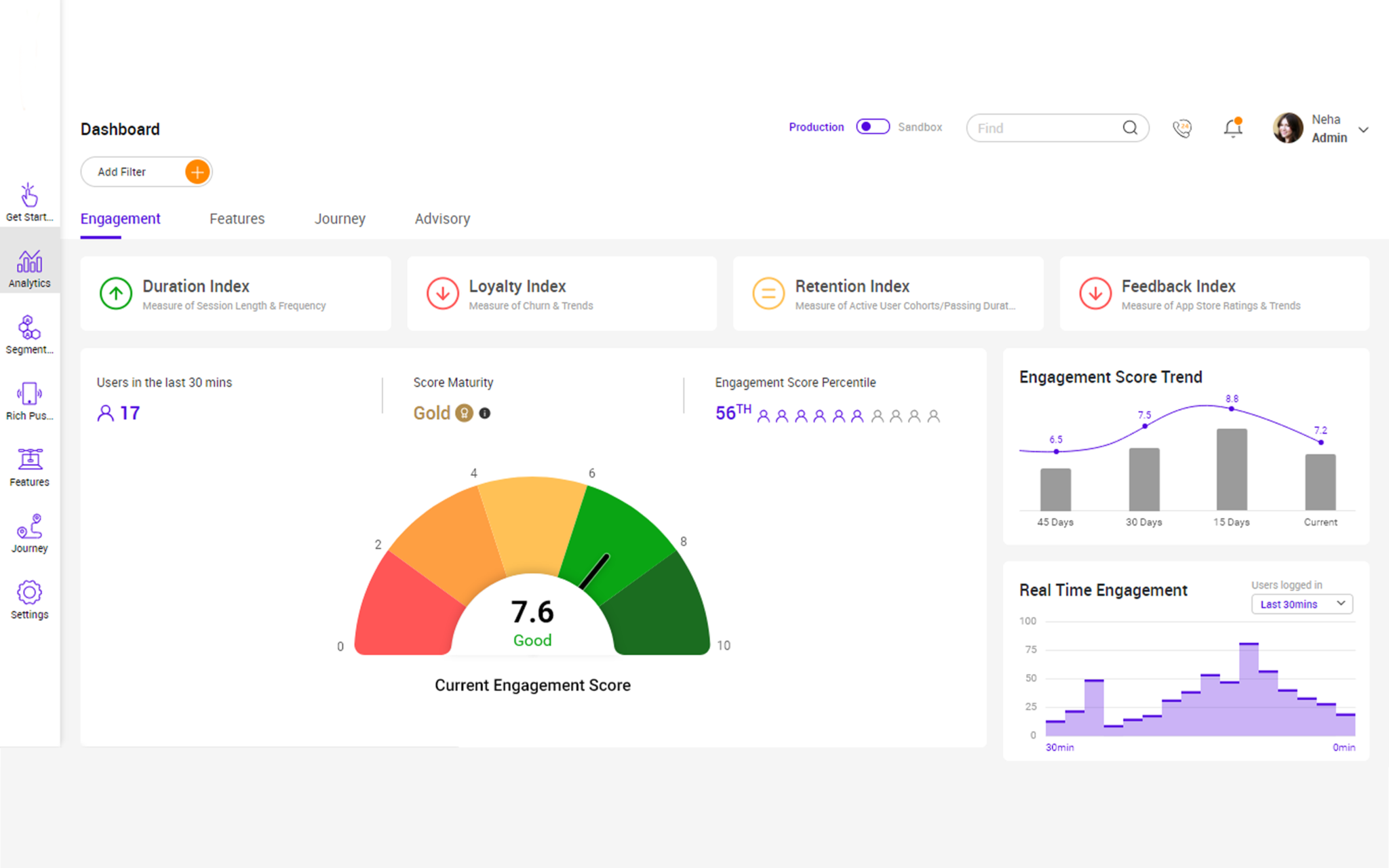Switch to the Advisory tab
1389x868 pixels.
443,219
